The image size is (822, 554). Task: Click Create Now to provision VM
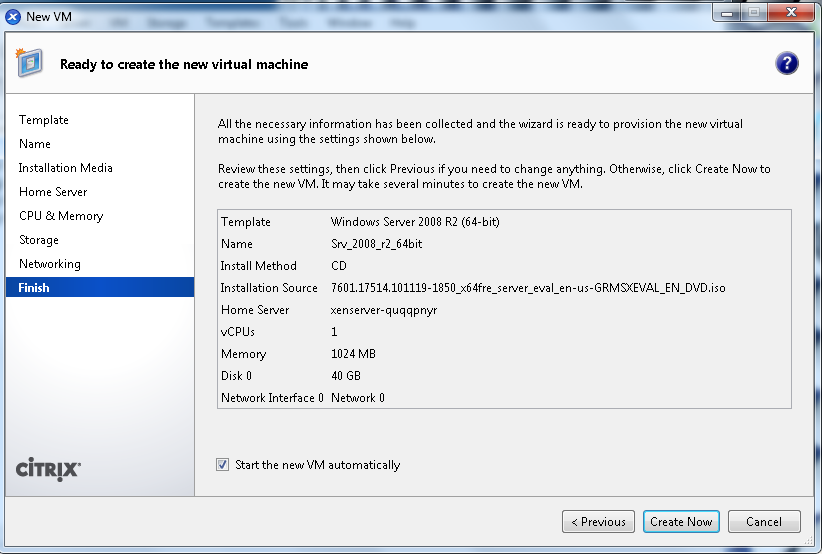[x=681, y=522]
